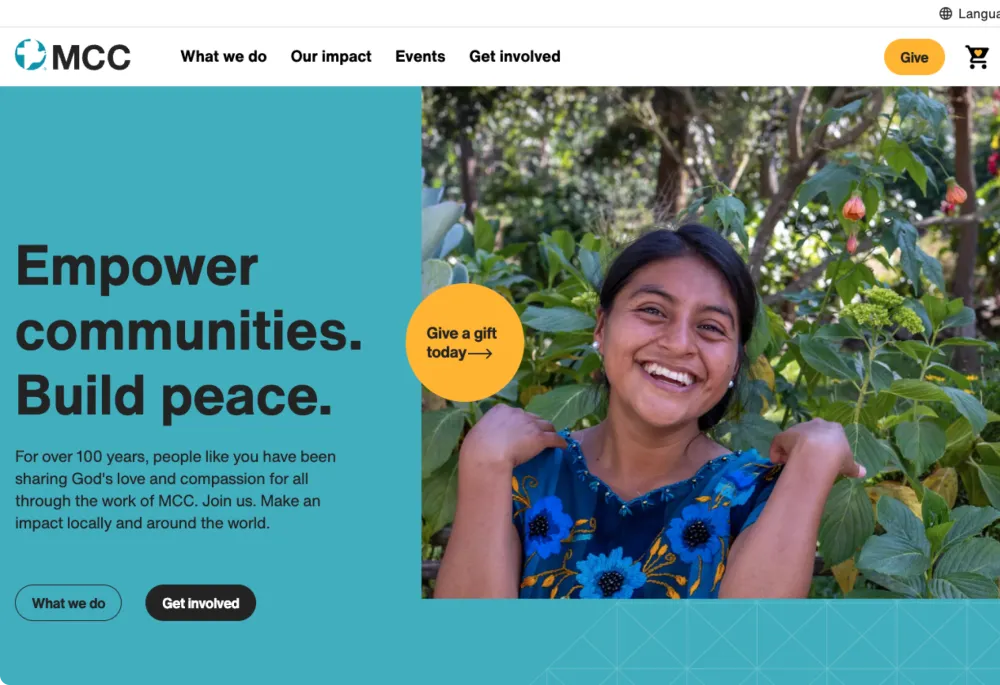Click the outlined What we do button
The width and height of the screenshot is (1000, 685).
[68, 603]
